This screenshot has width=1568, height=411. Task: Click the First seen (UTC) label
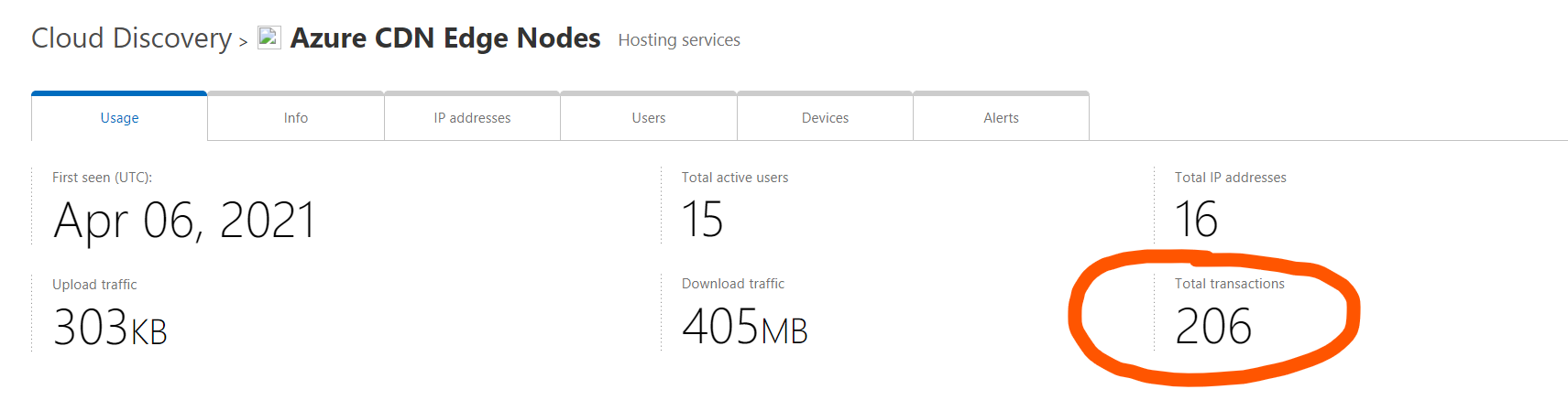(103, 178)
